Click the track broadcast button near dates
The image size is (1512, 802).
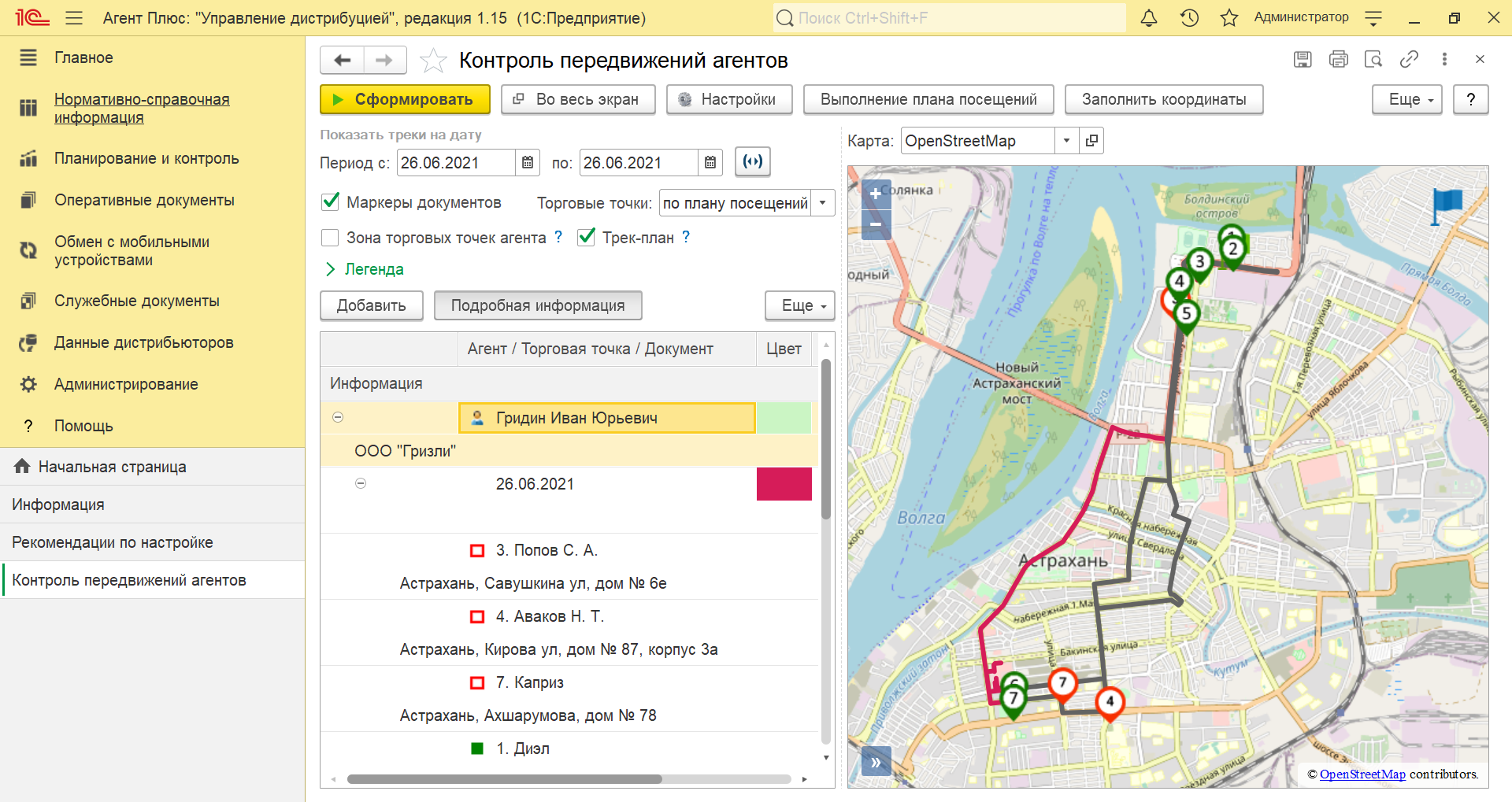pyautogui.click(x=753, y=161)
